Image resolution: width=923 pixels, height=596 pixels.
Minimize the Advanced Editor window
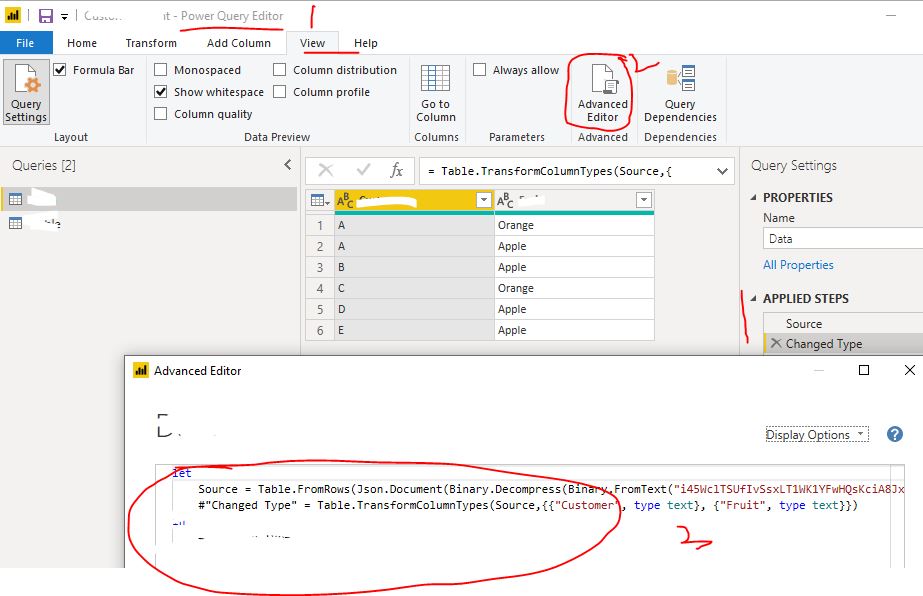819,370
